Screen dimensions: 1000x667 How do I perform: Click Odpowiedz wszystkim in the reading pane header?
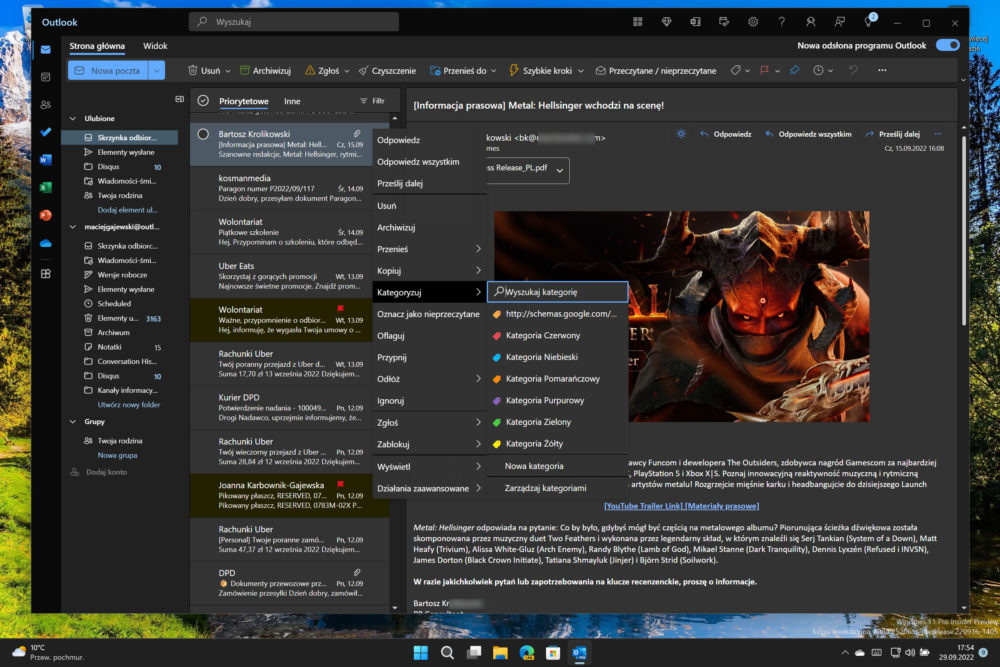pyautogui.click(x=808, y=134)
